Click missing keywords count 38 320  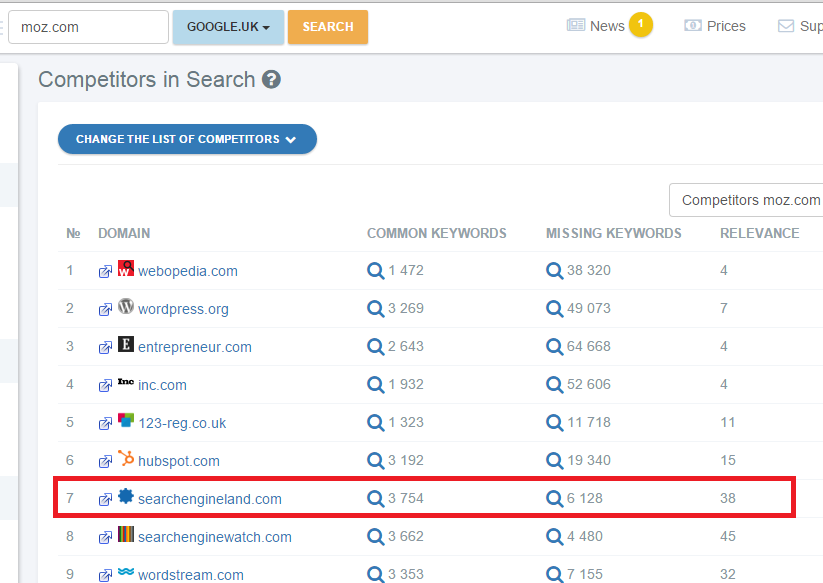pos(589,271)
